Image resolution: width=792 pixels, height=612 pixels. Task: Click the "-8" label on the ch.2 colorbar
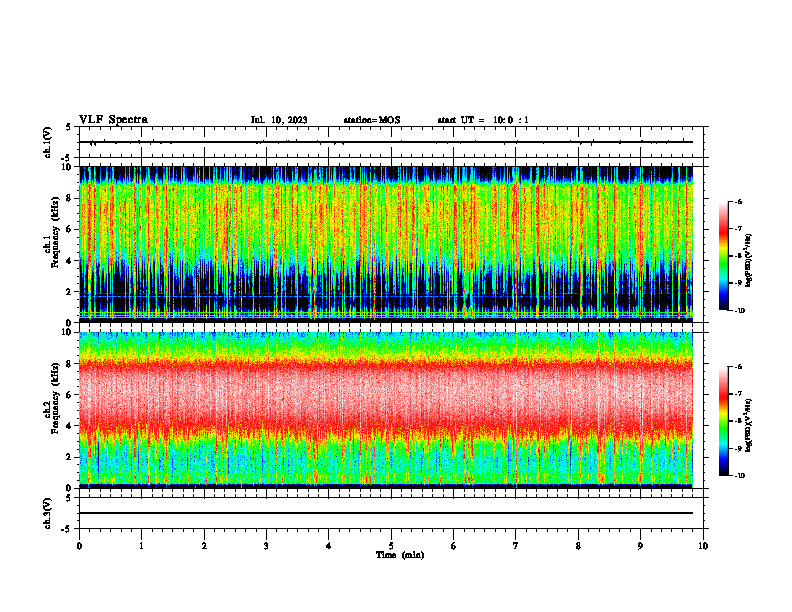coord(739,421)
